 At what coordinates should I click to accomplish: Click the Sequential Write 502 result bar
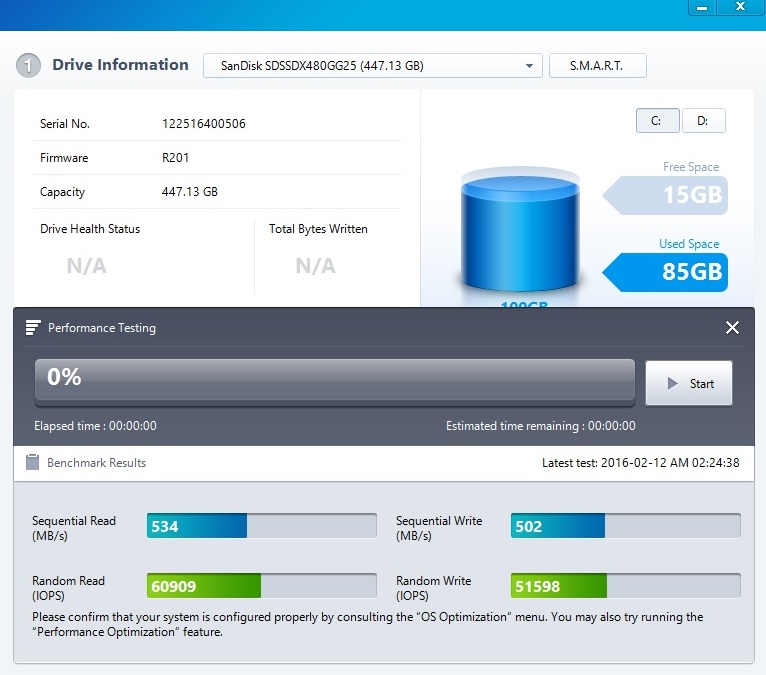pos(625,526)
